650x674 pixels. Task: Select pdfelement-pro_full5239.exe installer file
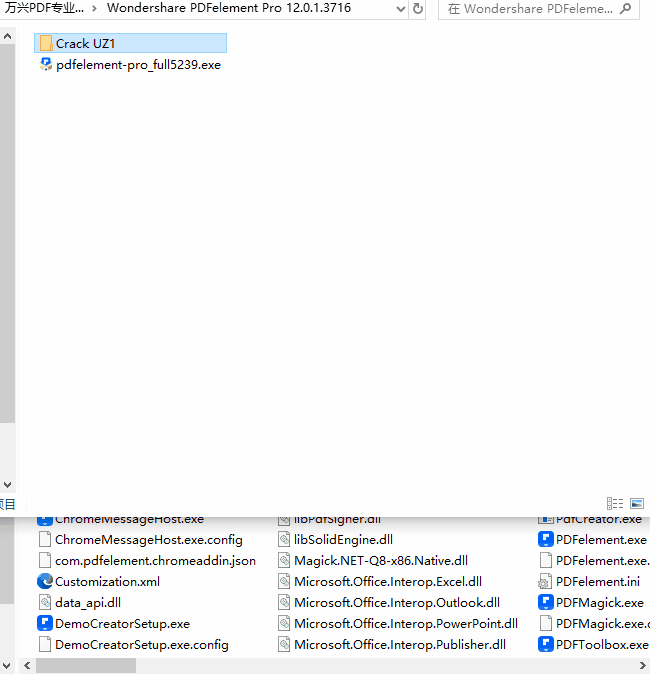pyautogui.click(x=137, y=65)
